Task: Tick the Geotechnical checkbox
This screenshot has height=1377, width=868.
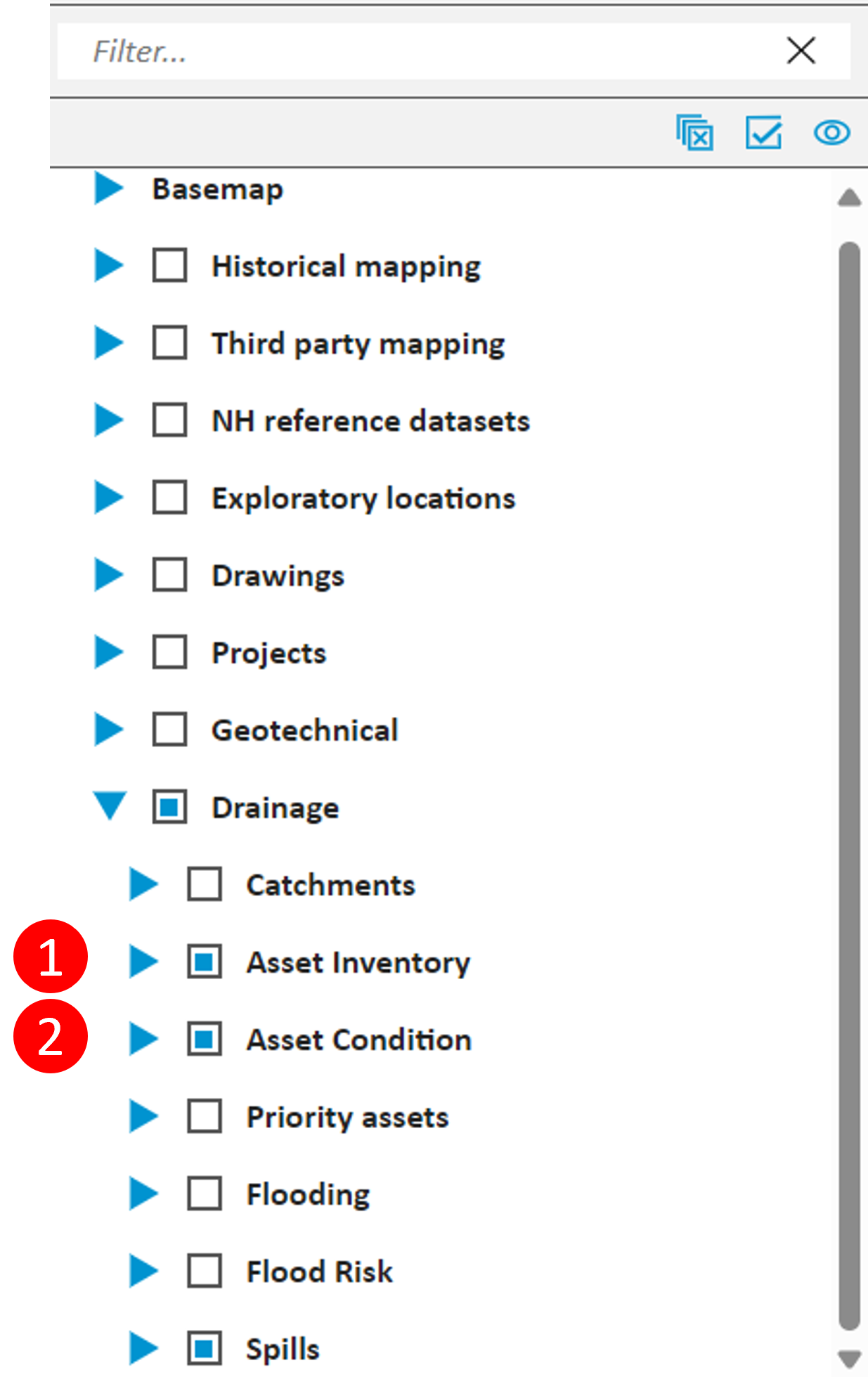Action: pos(169,729)
